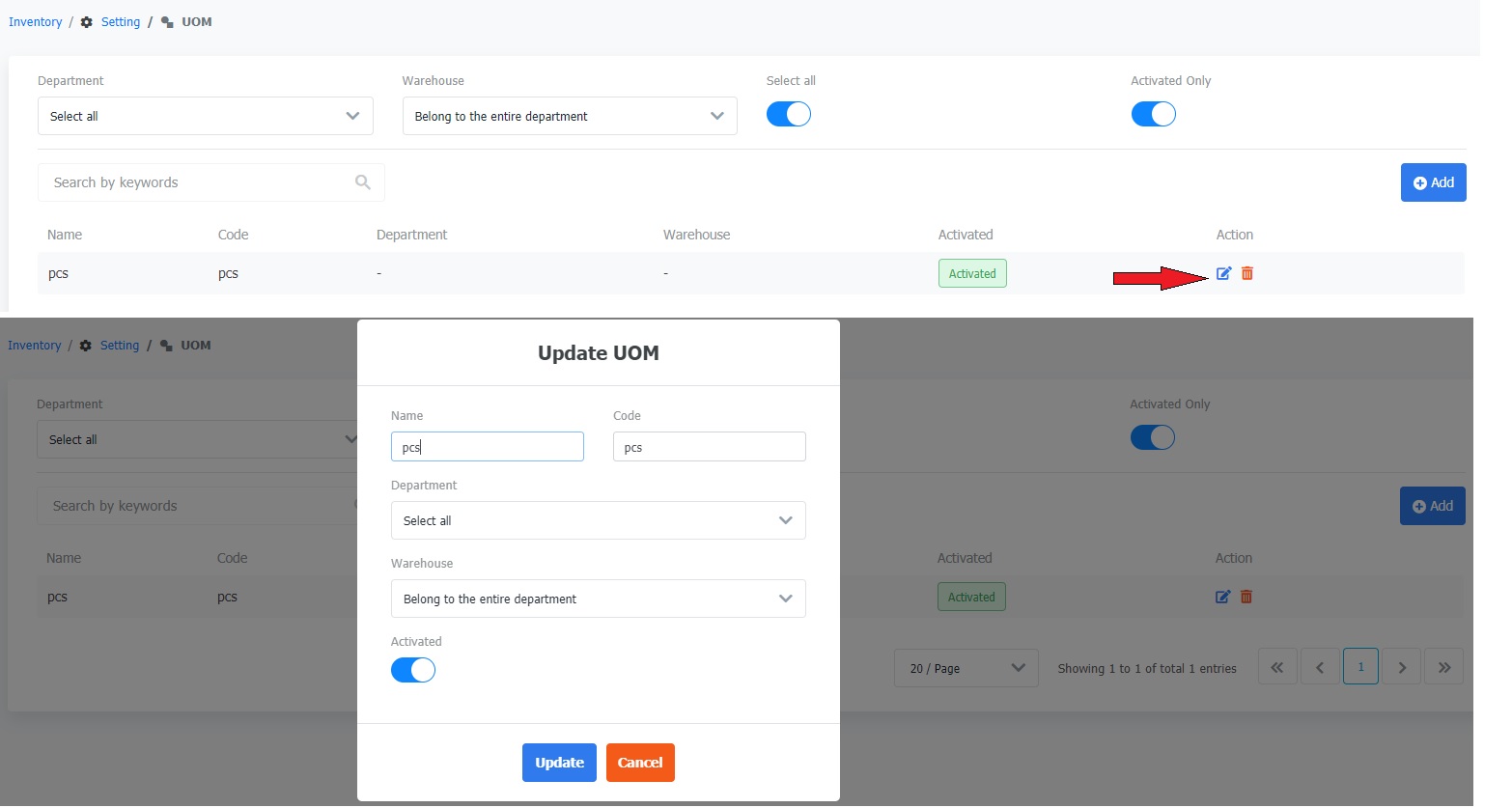The width and height of the screenshot is (1512, 808).
Task: Click the orange Cancel button in the dialog
Action: click(x=640, y=763)
